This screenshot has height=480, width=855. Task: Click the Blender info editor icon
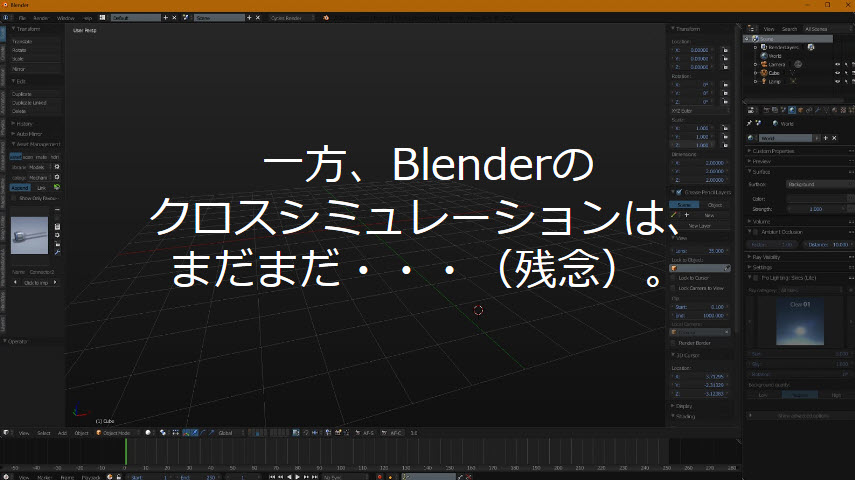[x=6, y=17]
